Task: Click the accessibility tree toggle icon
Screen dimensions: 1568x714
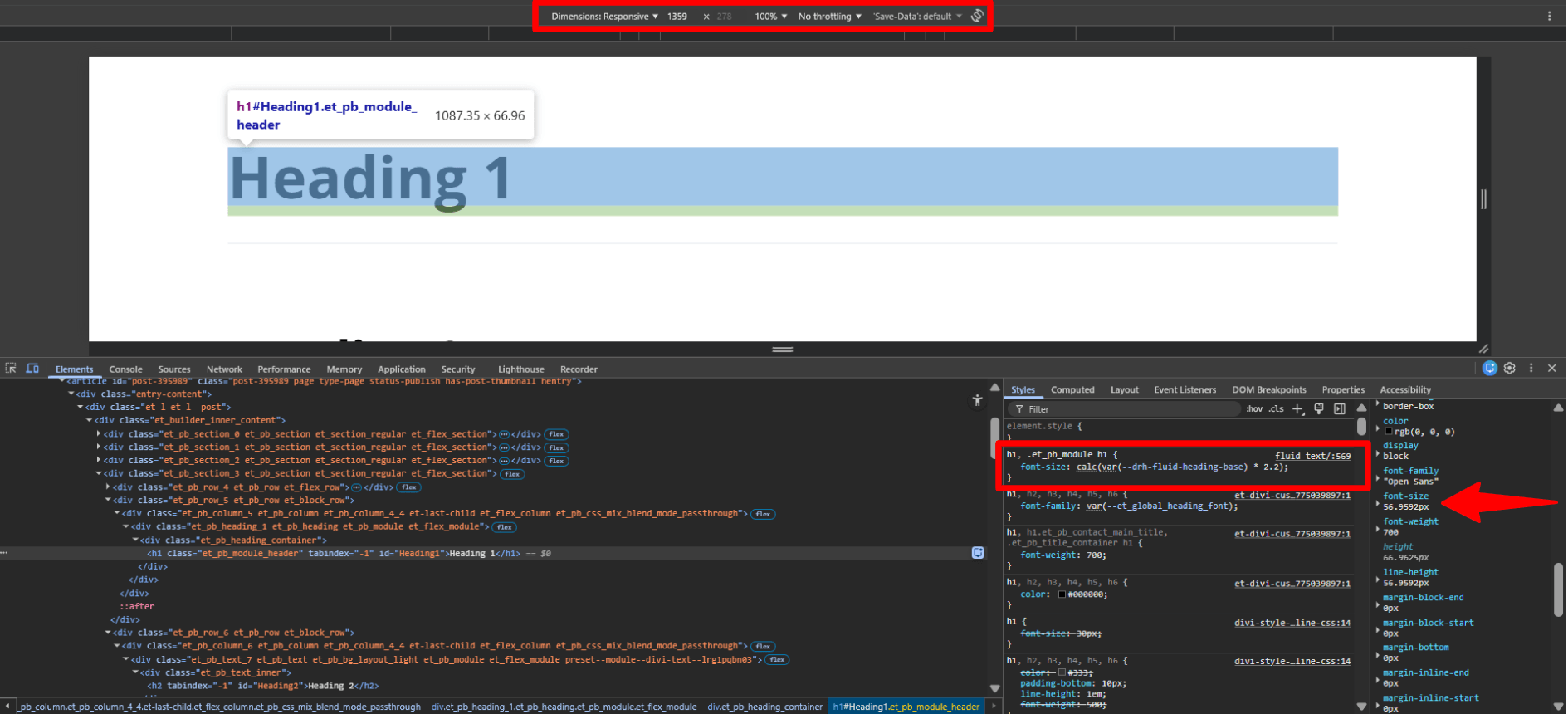Action: point(978,401)
